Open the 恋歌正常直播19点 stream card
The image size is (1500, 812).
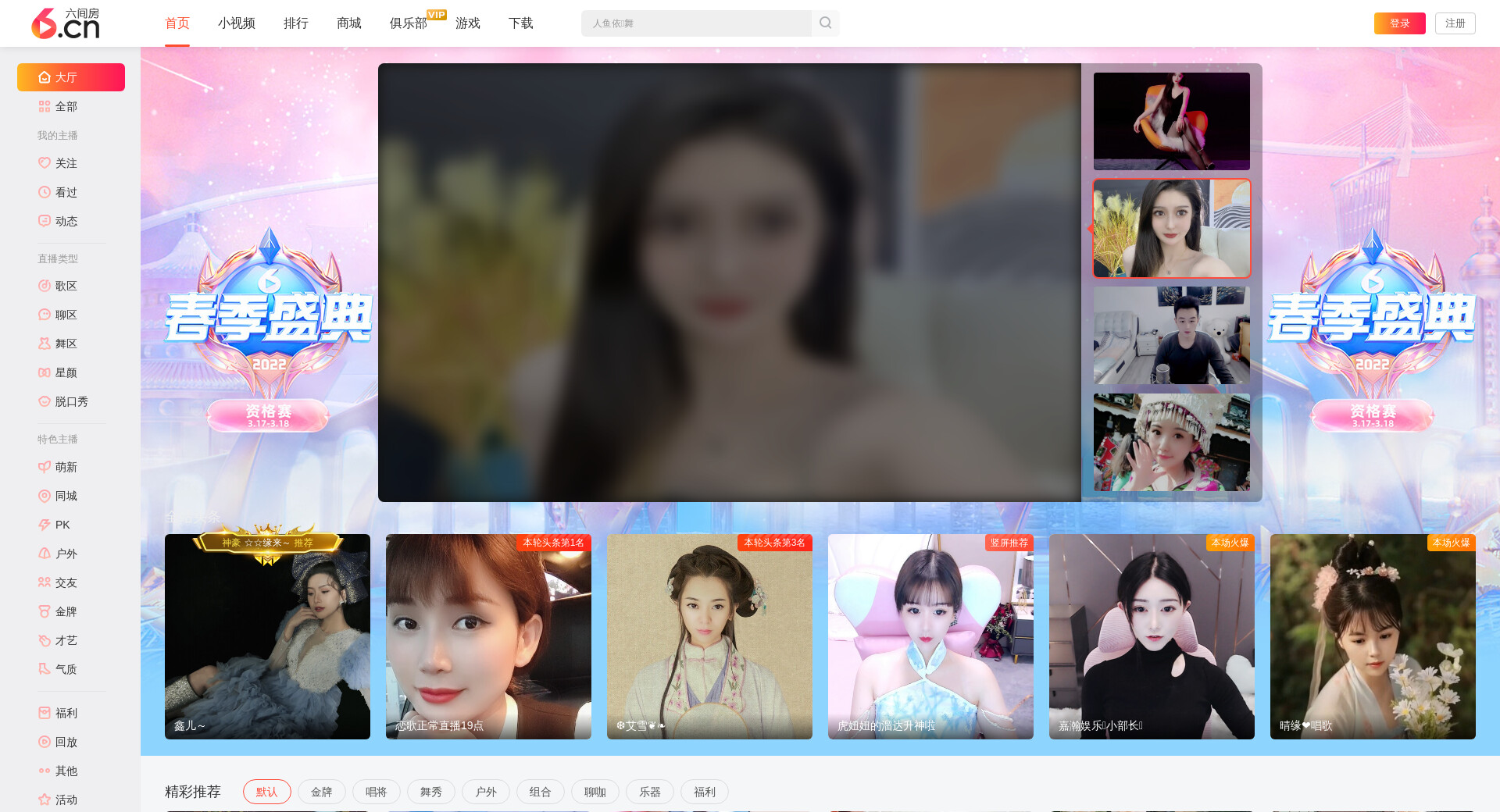pyautogui.click(x=488, y=636)
